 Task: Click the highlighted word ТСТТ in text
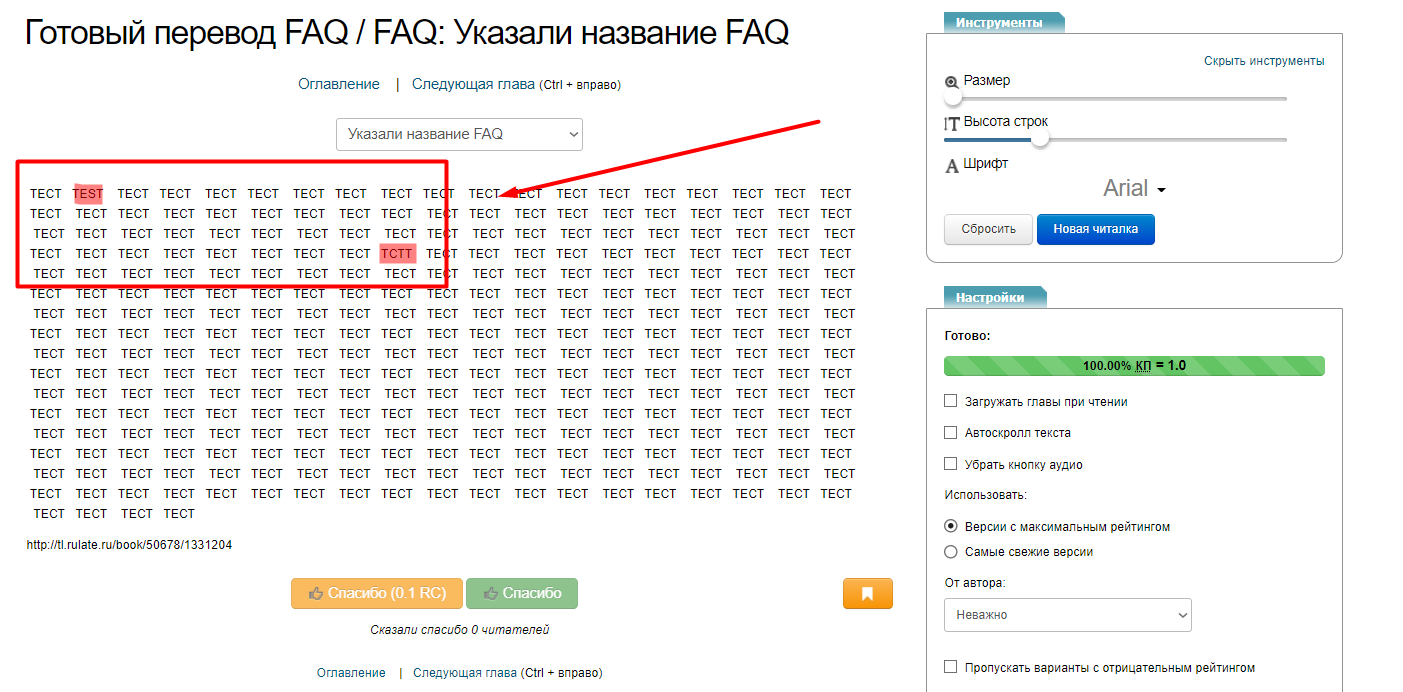point(397,253)
